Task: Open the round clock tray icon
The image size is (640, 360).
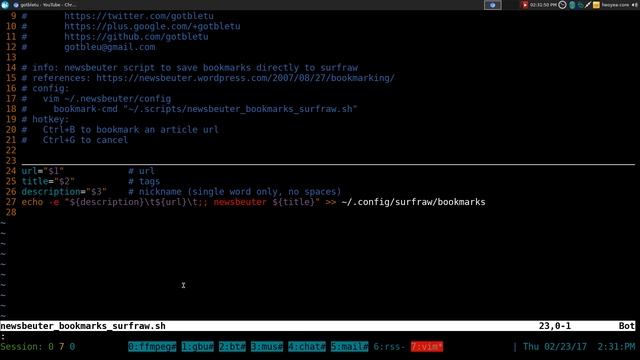Action: click(x=562, y=5)
